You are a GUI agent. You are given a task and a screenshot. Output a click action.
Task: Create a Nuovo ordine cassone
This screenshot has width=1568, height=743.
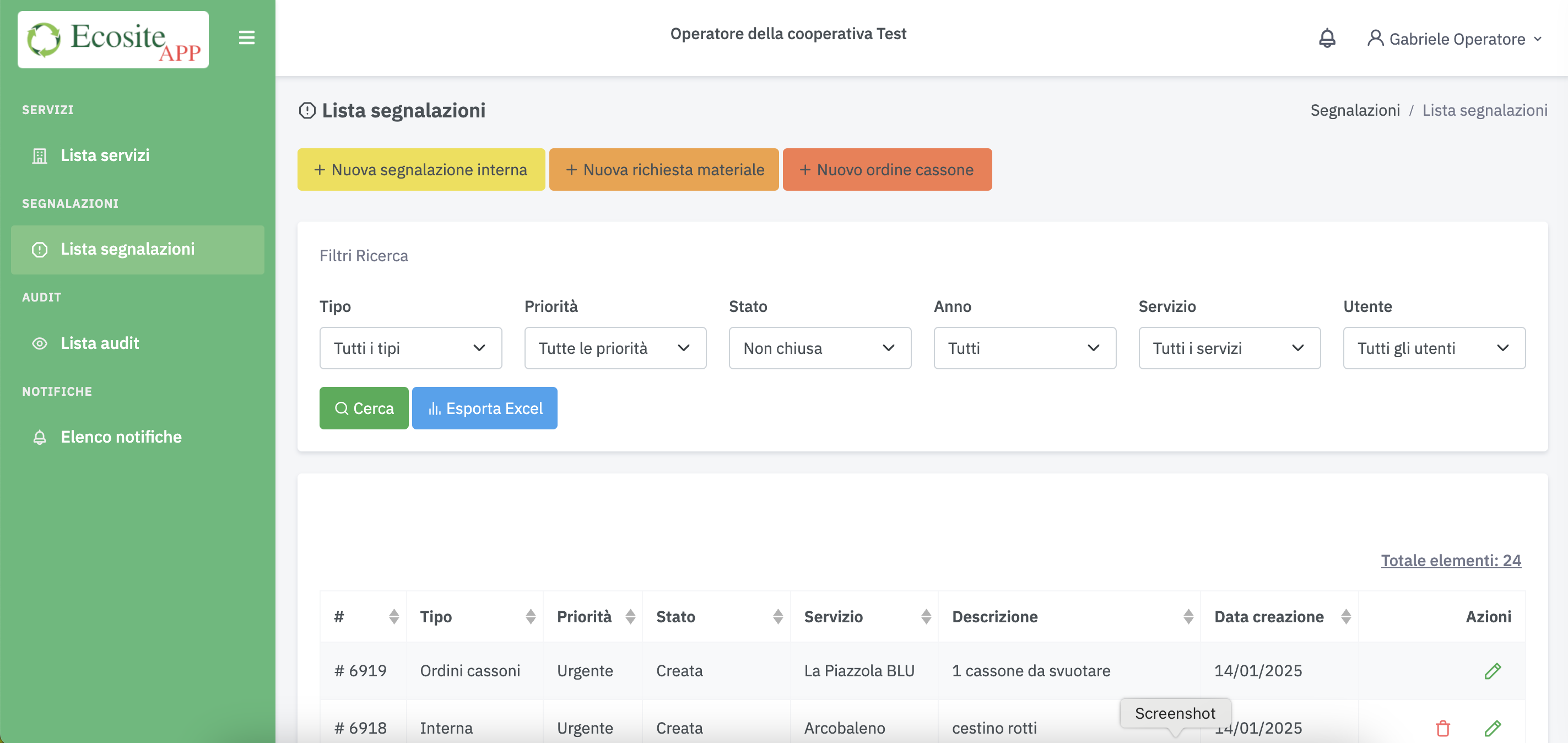tap(887, 169)
